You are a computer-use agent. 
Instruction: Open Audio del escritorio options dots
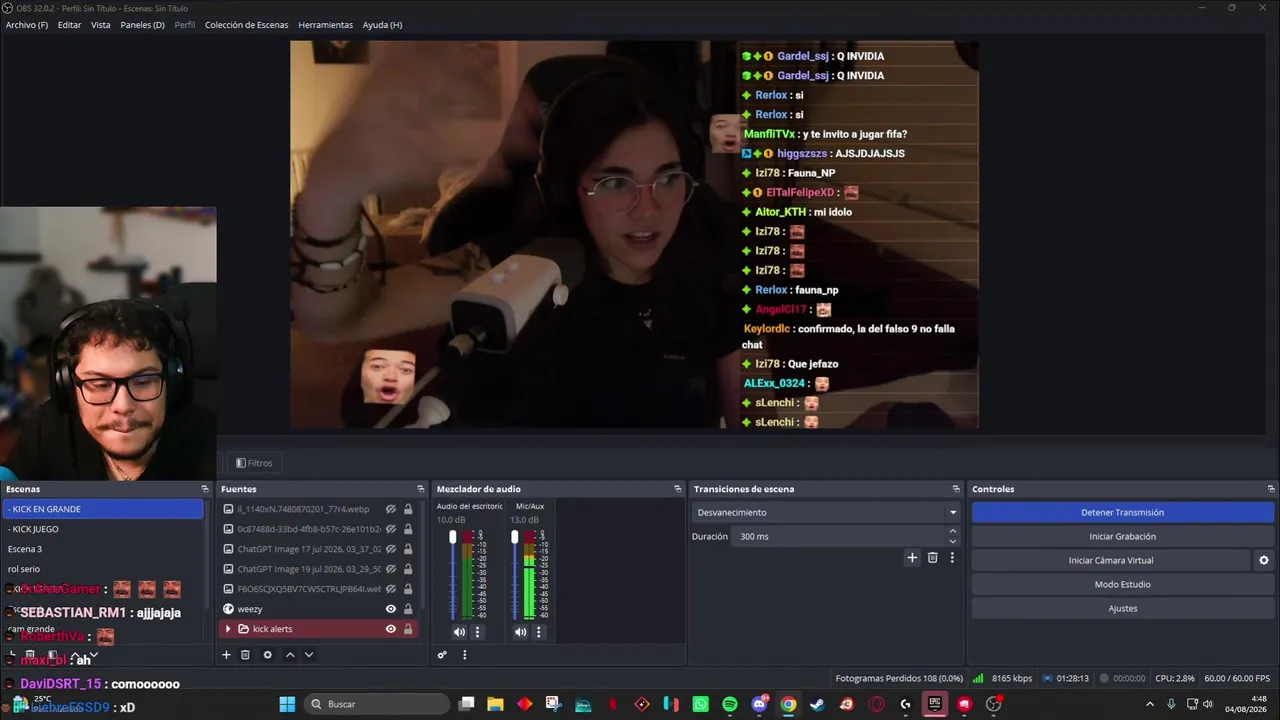click(x=477, y=632)
